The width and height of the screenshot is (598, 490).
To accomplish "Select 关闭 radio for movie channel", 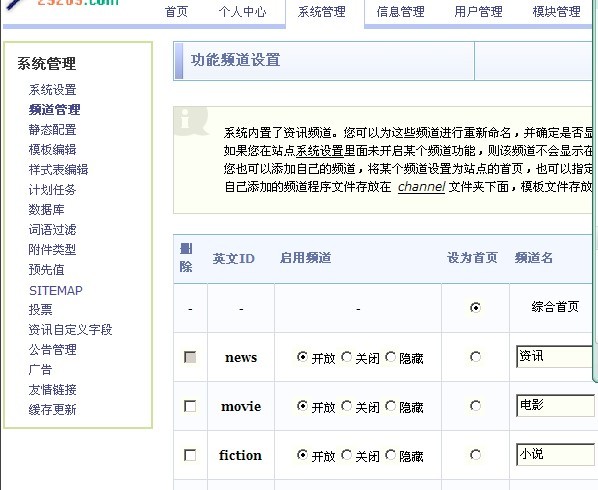I will (346, 406).
